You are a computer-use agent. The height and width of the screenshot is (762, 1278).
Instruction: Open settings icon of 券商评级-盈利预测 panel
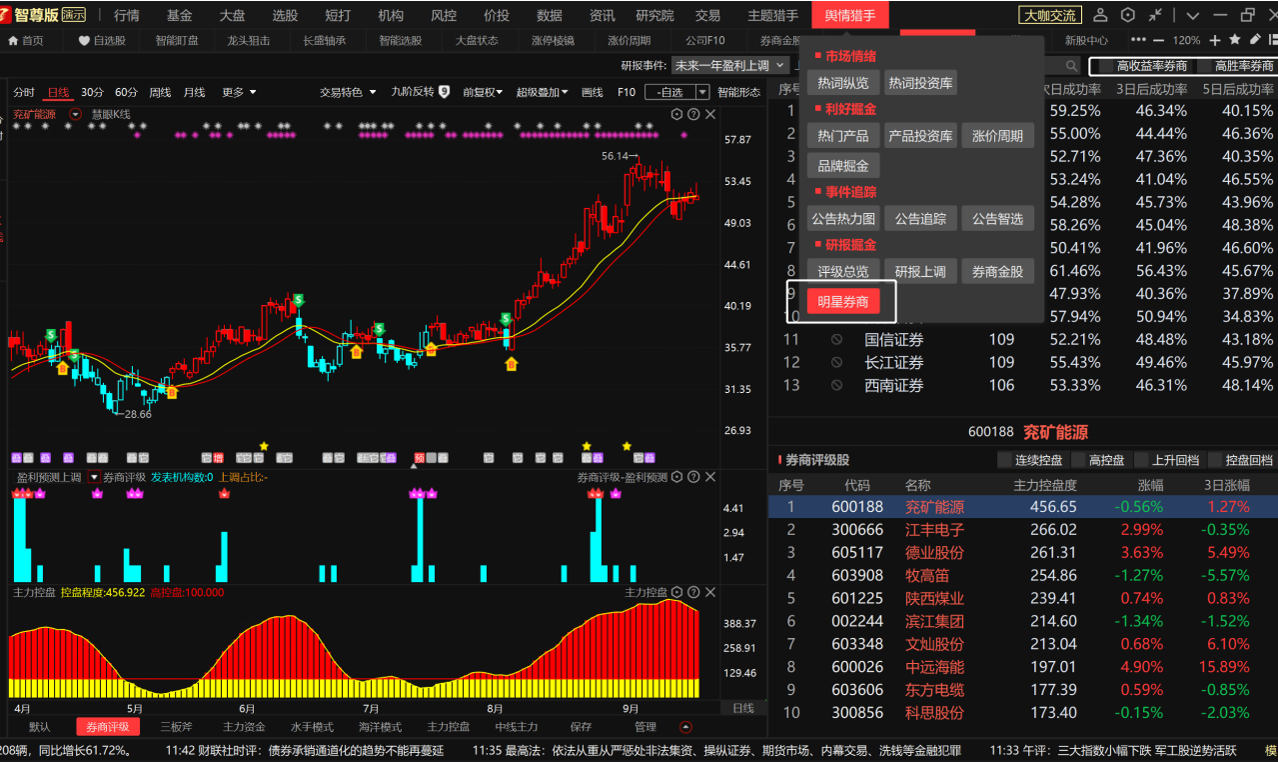(677, 477)
